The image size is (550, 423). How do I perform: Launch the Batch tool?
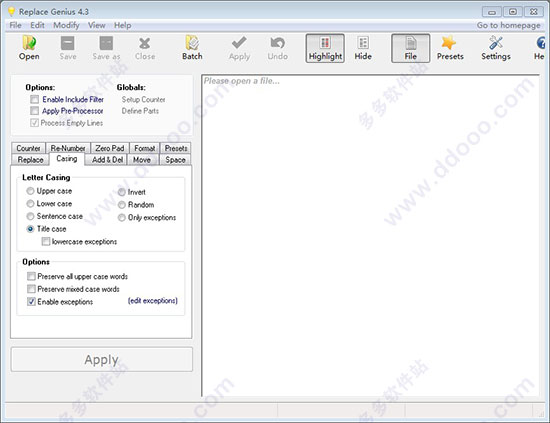192,48
